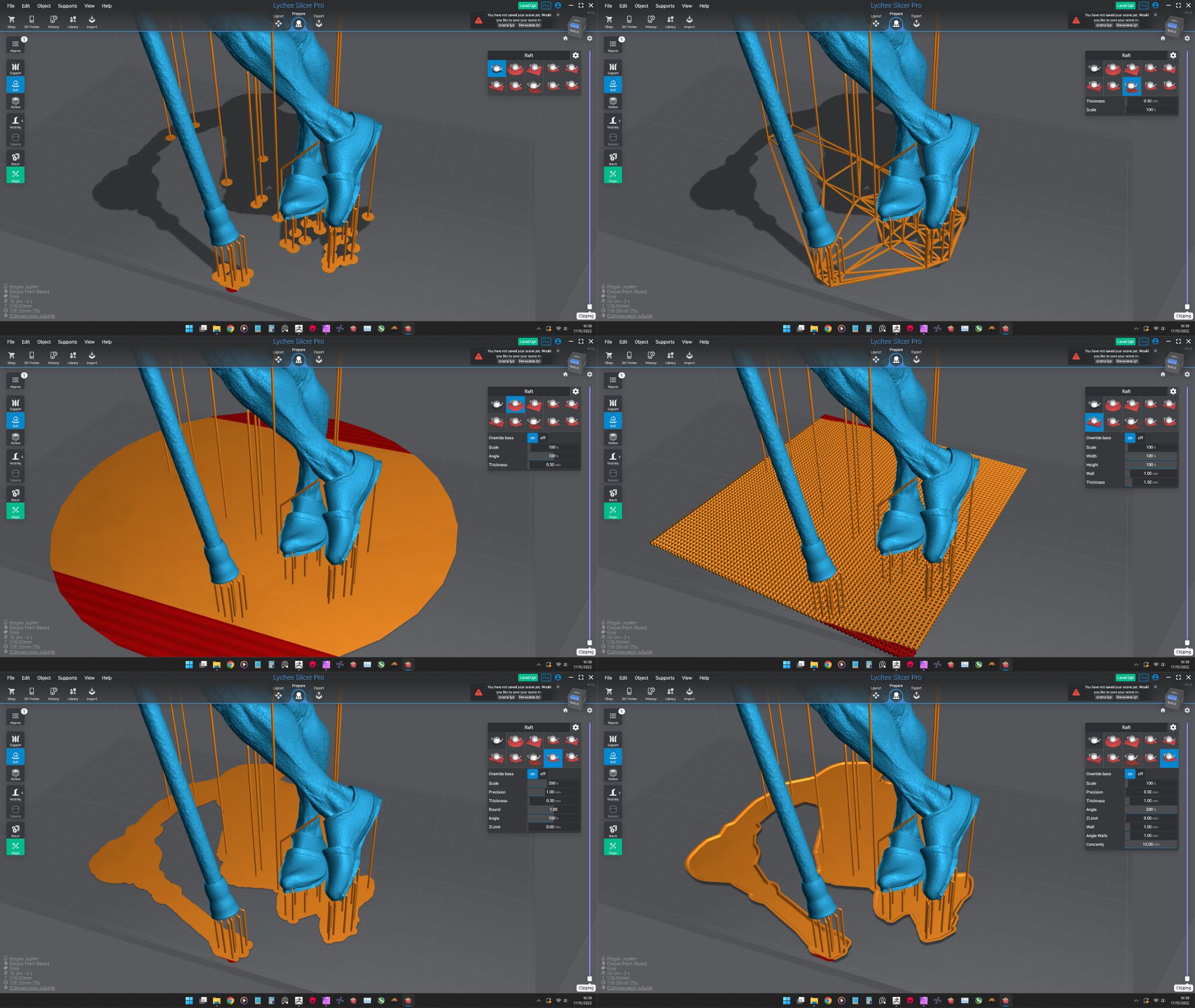
Task: Click Import icon in the Concavity-panel window
Action: [689, 692]
